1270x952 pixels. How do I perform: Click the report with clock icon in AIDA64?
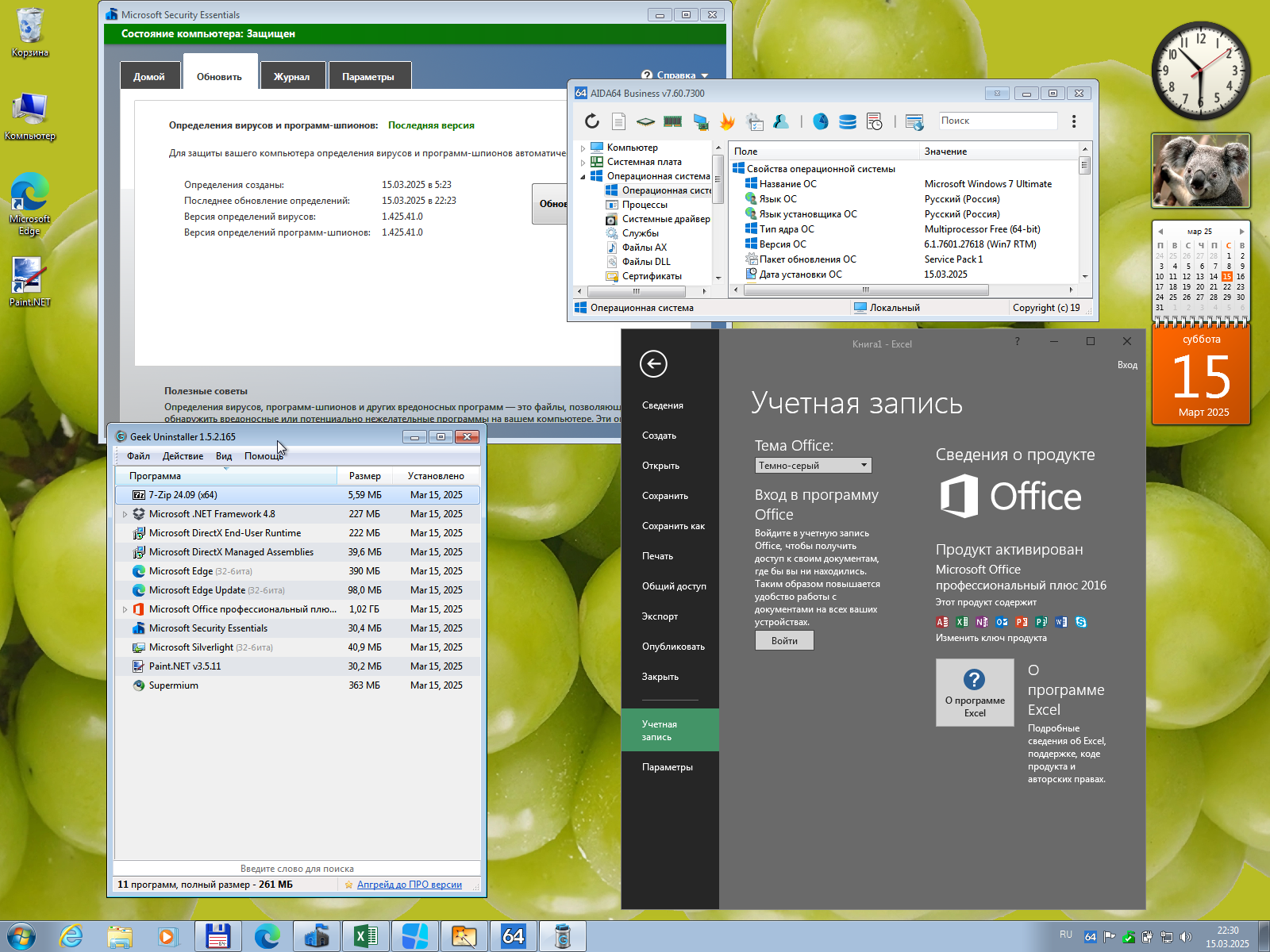click(x=875, y=121)
